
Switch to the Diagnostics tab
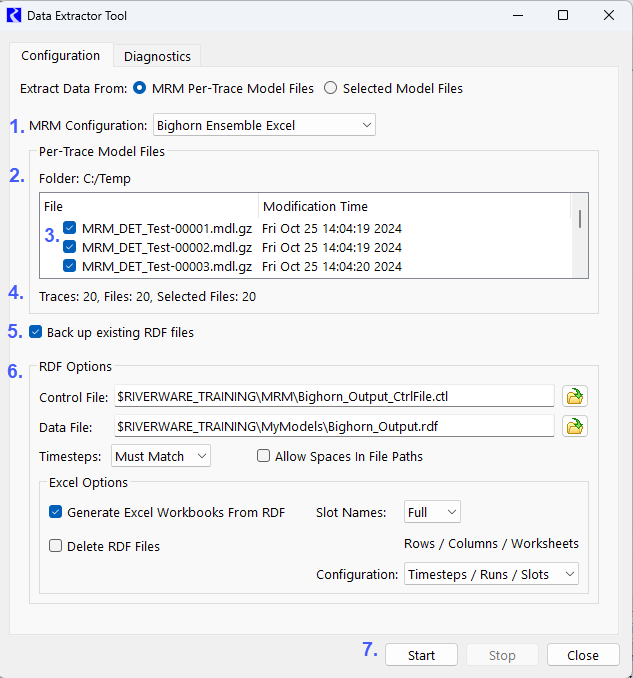(157, 56)
